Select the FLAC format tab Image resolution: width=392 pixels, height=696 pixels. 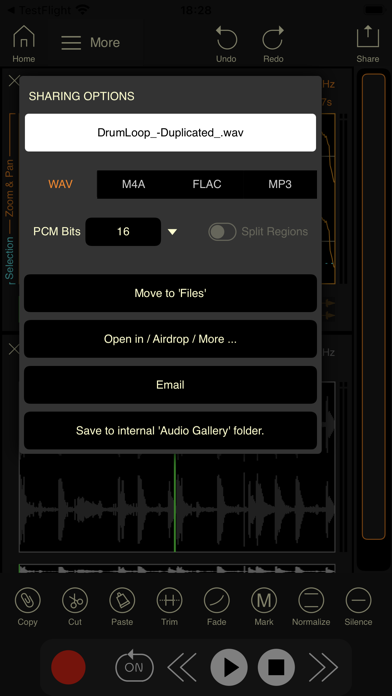click(x=207, y=184)
